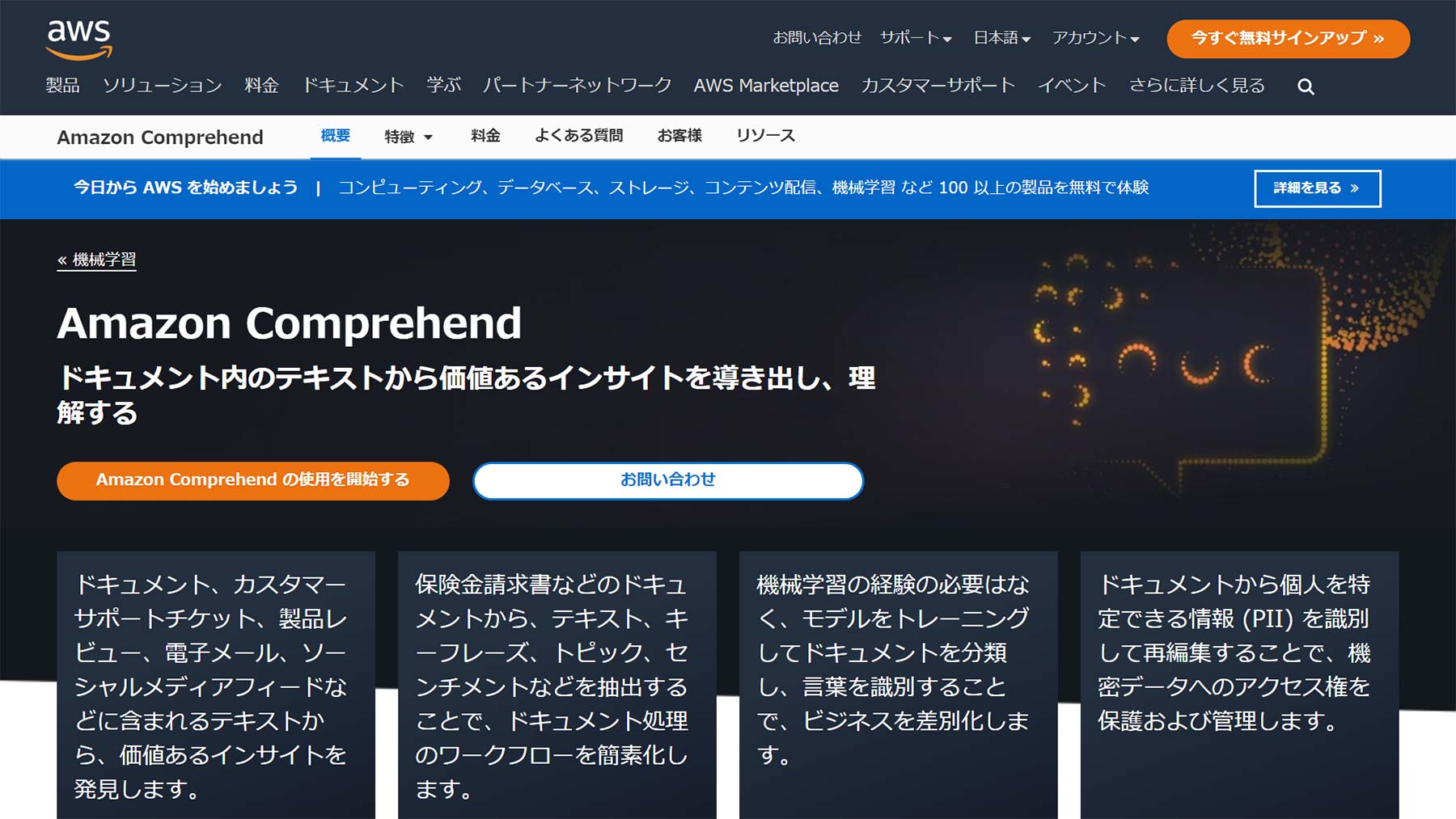Open さらに詳しく見る menu
The width and height of the screenshot is (1456, 819).
point(1196,86)
